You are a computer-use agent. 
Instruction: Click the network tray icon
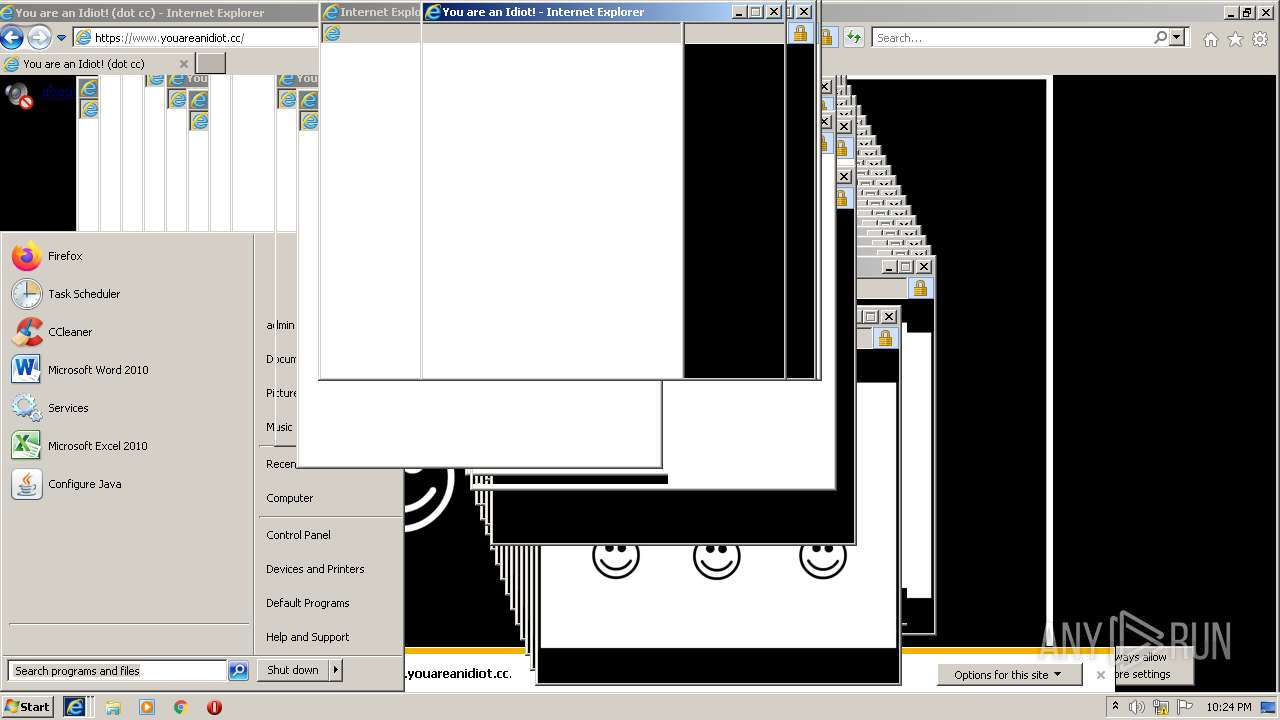tap(1161, 707)
